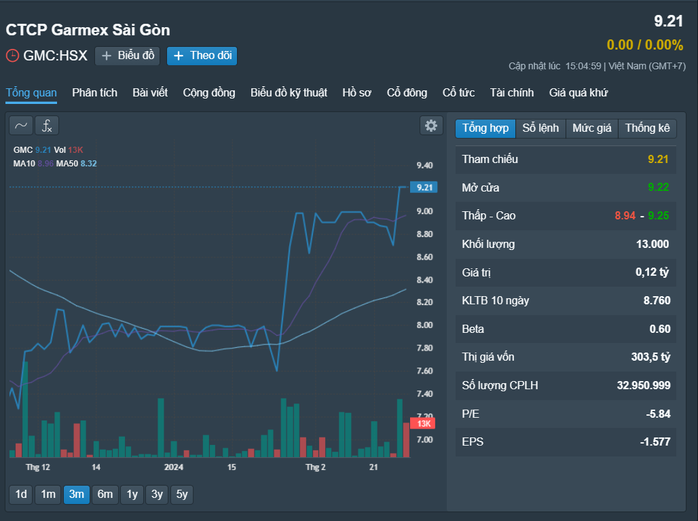Click the Tham chiếu value 9.21
Screen dimensions: 698x521
click(658, 159)
